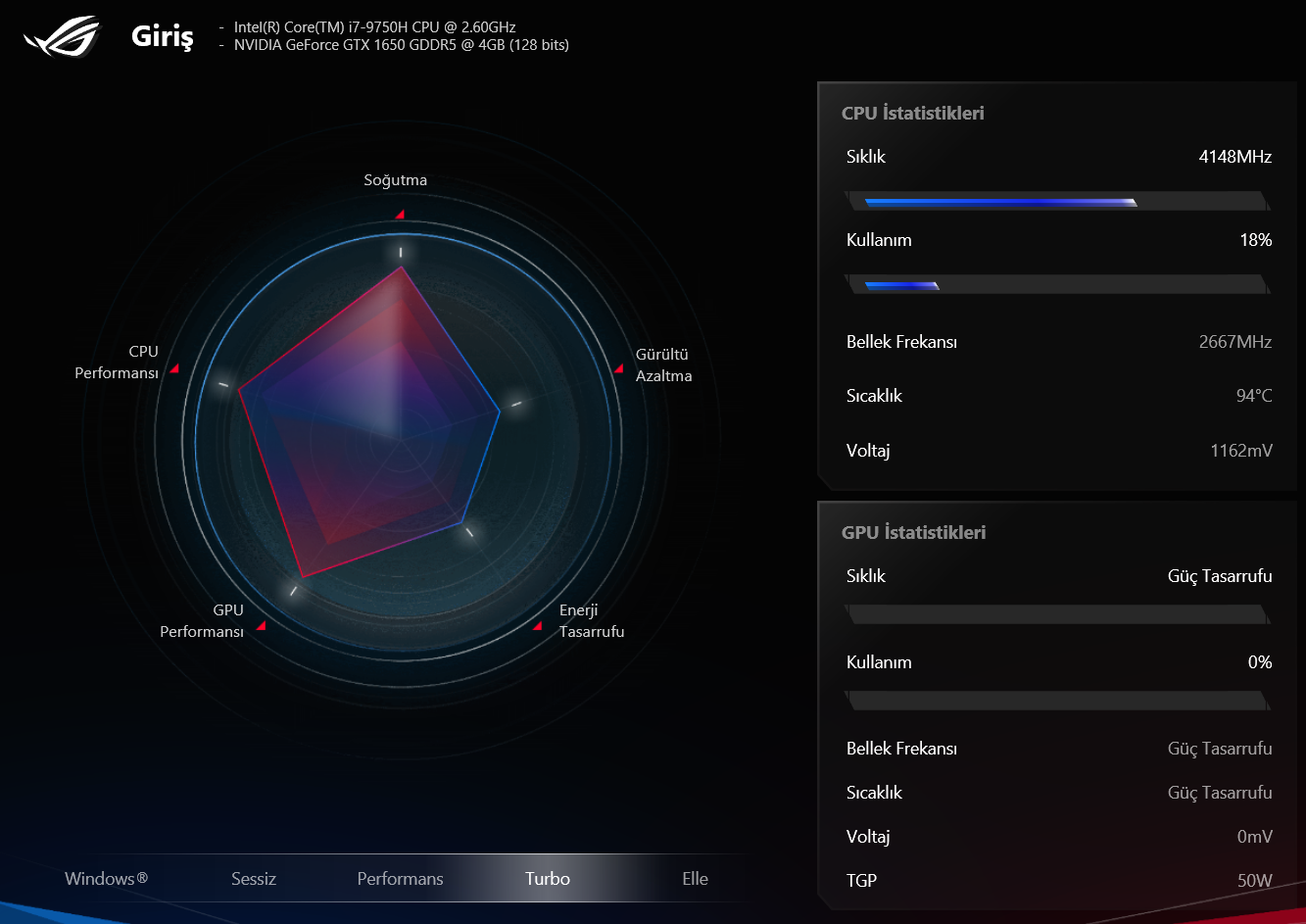This screenshot has height=924, width=1306.
Task: Click the Gürültü Azaltma radar label
Action: click(x=663, y=365)
